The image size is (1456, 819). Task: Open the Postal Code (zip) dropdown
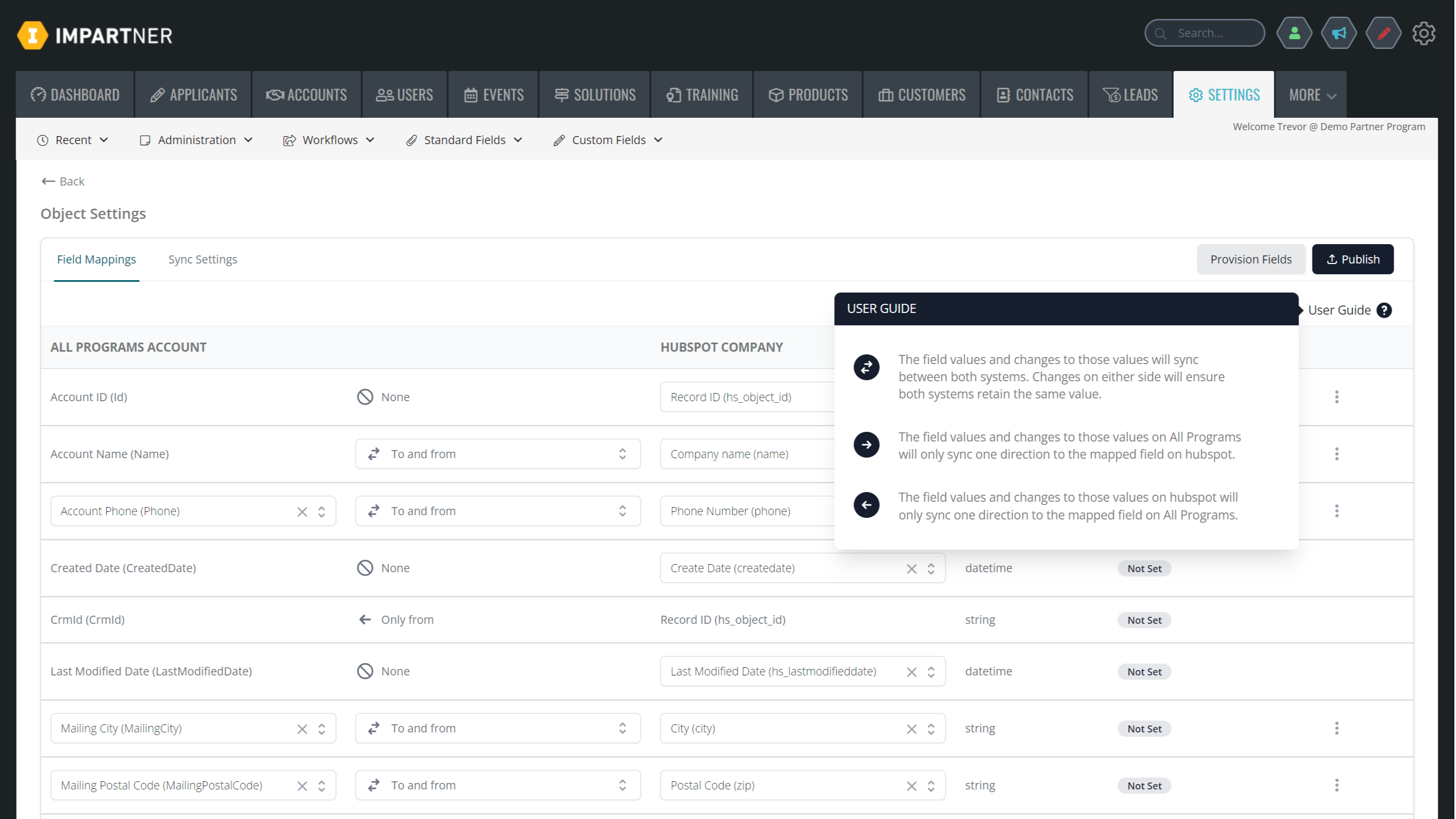click(x=931, y=786)
